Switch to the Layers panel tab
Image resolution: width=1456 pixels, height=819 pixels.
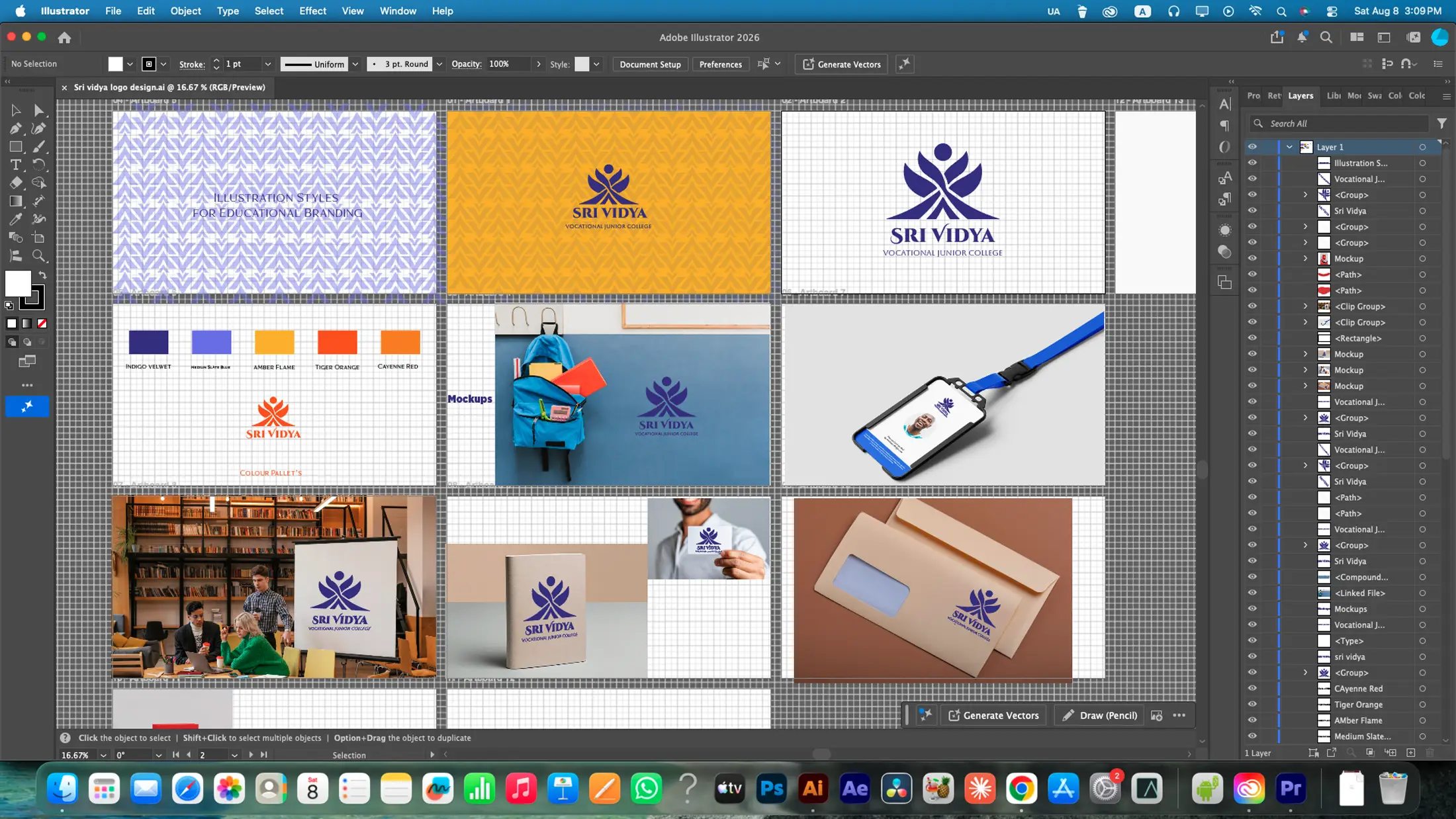1300,96
